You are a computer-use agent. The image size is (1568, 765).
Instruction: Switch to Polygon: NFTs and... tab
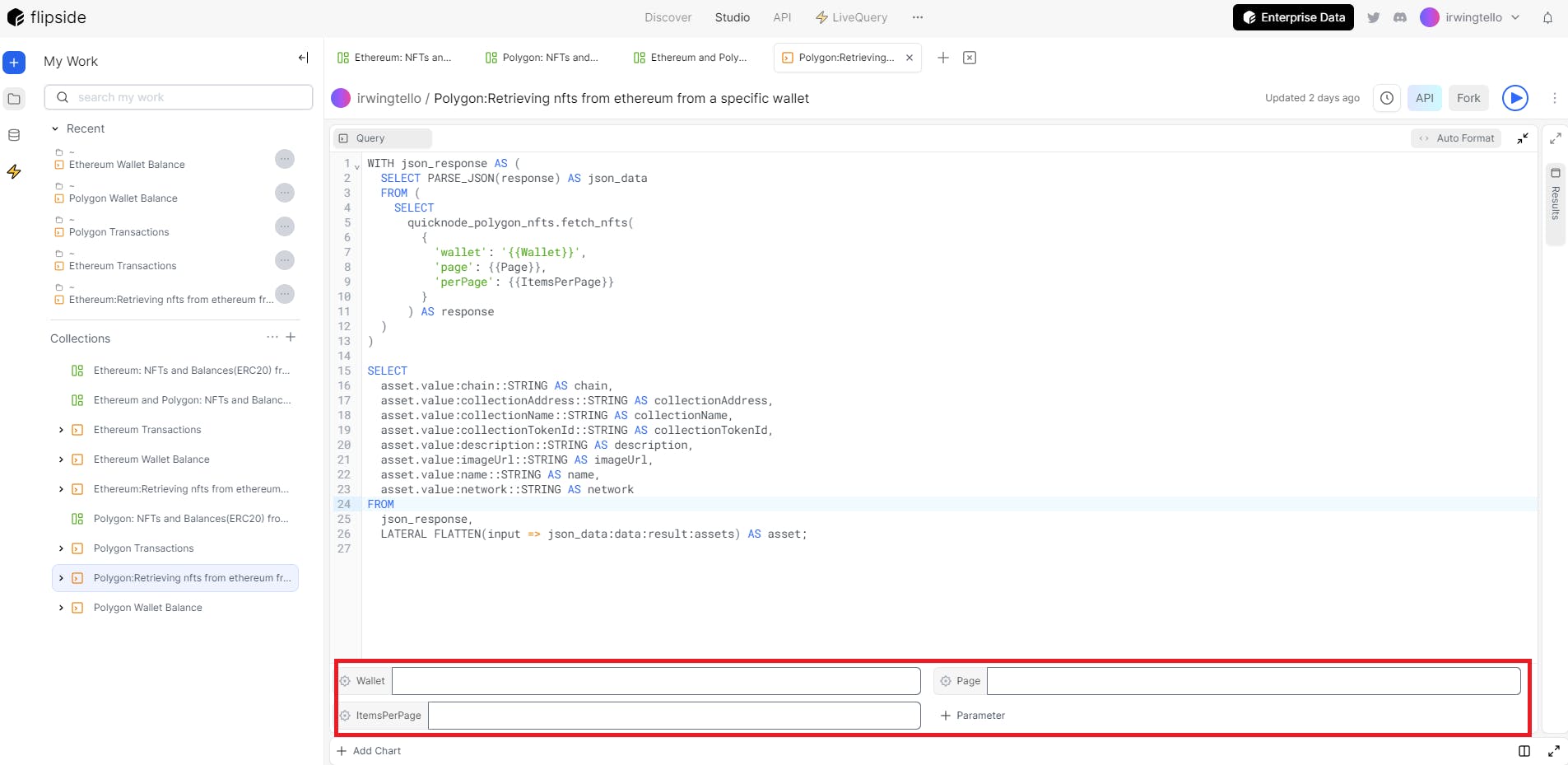542,58
